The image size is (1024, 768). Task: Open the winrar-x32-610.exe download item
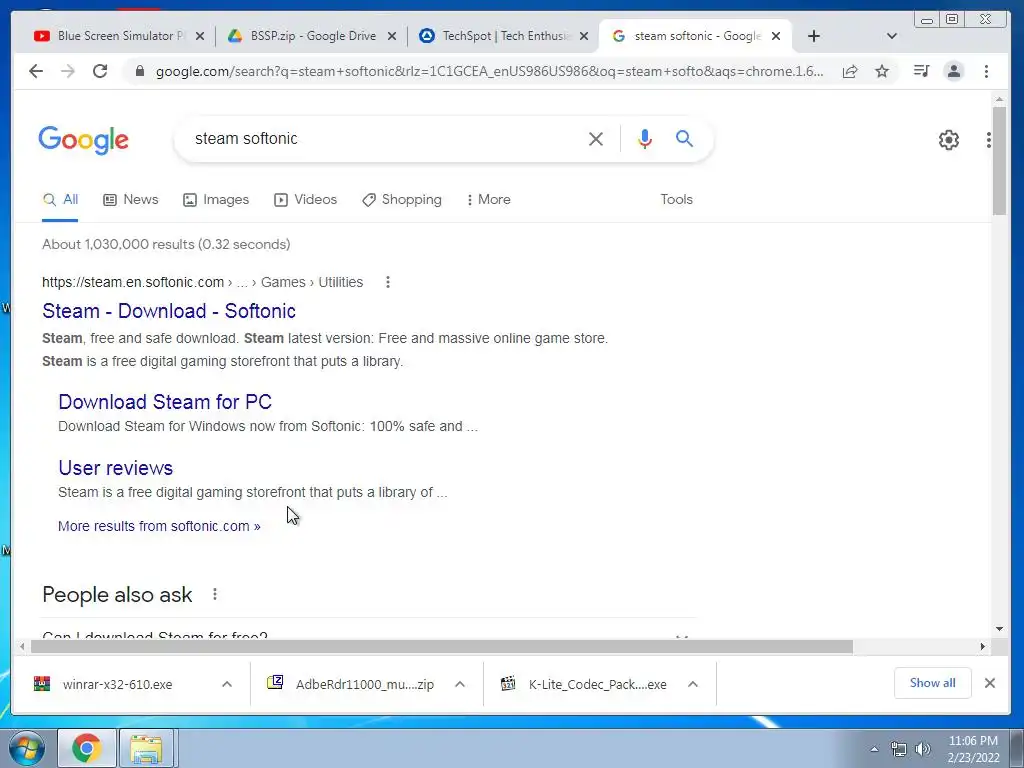pos(118,684)
